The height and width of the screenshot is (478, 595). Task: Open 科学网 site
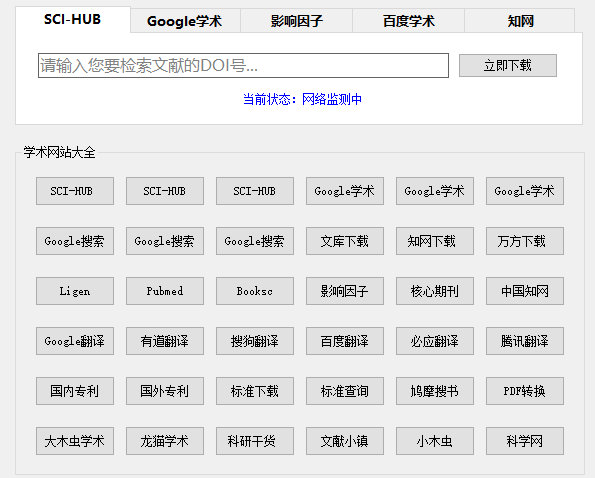[x=524, y=442]
